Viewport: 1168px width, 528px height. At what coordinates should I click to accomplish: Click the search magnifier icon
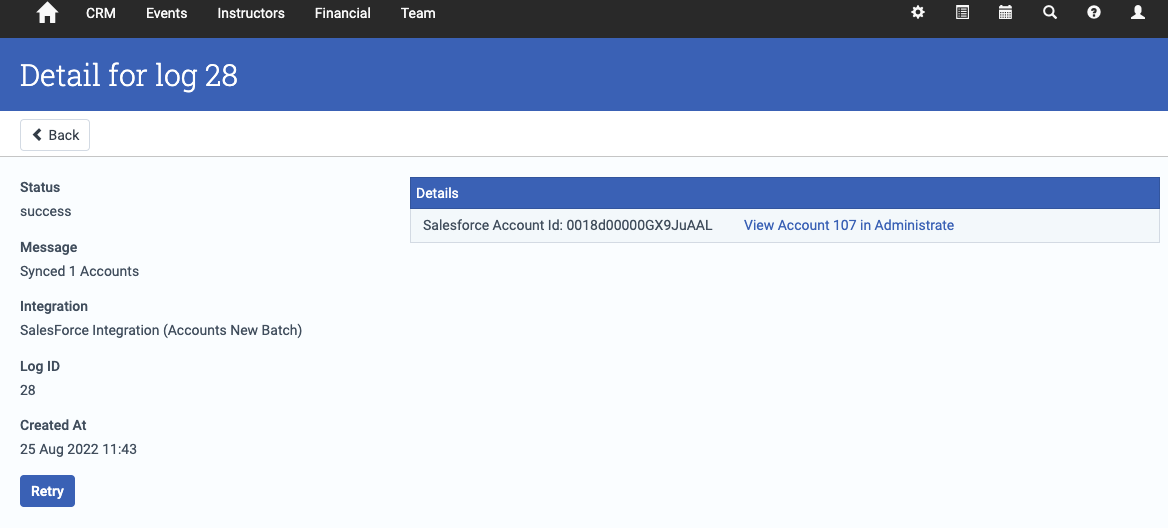[1050, 13]
